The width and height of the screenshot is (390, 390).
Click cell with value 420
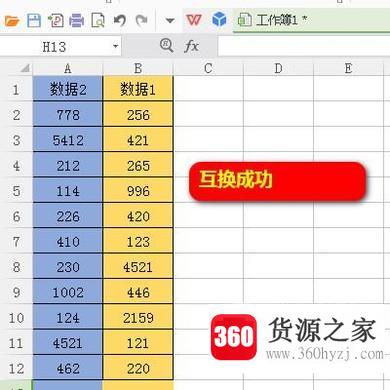138,216
